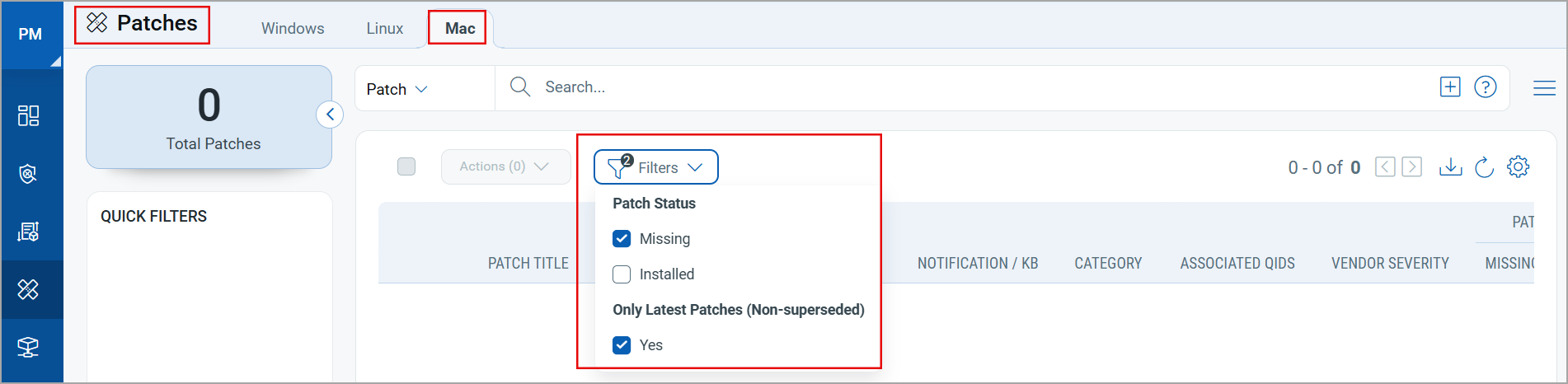The height and width of the screenshot is (384, 1568).
Task: Collapse the Filters dropdown
Action: (x=656, y=167)
